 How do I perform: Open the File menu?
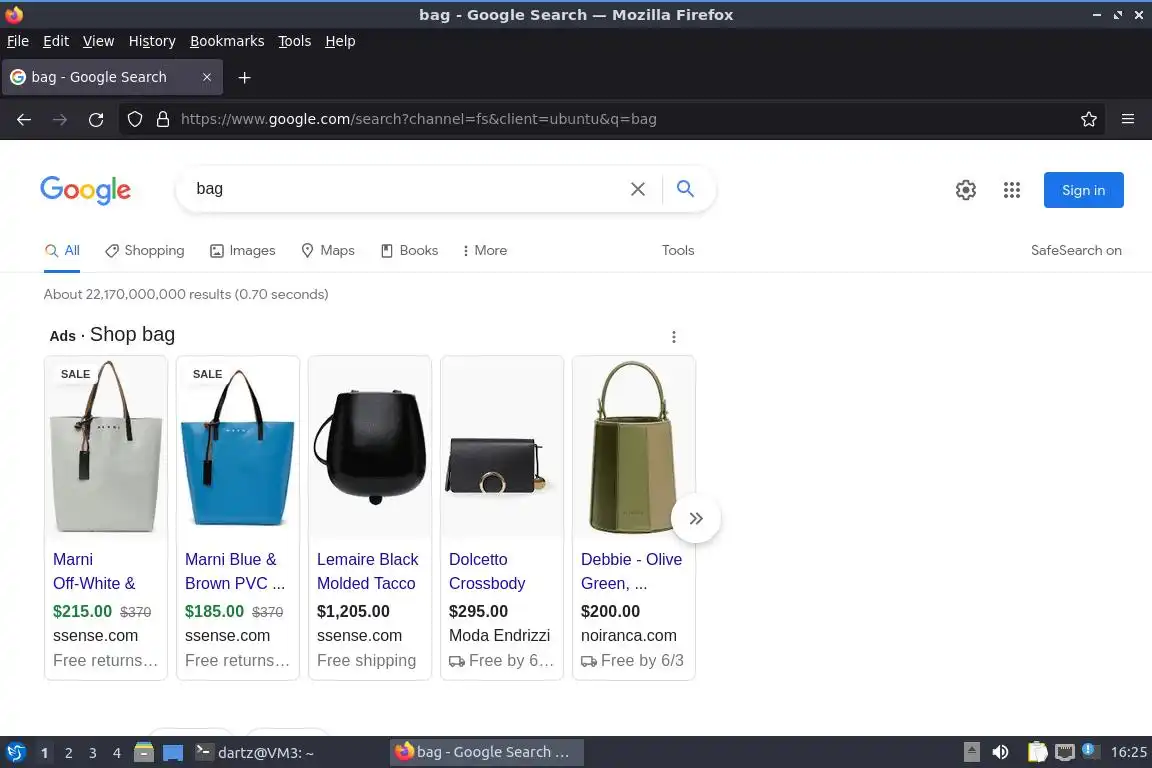[x=18, y=41]
